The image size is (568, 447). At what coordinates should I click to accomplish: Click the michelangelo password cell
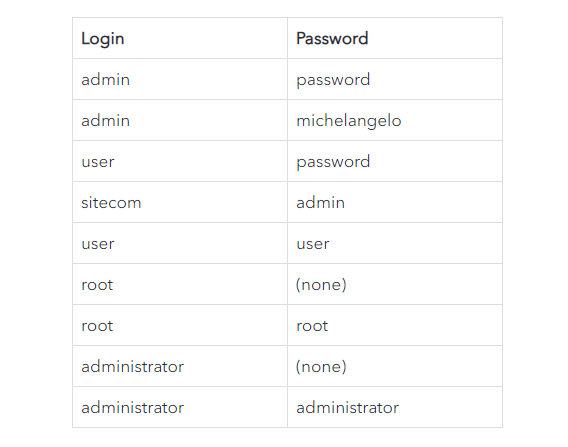[x=395, y=120]
